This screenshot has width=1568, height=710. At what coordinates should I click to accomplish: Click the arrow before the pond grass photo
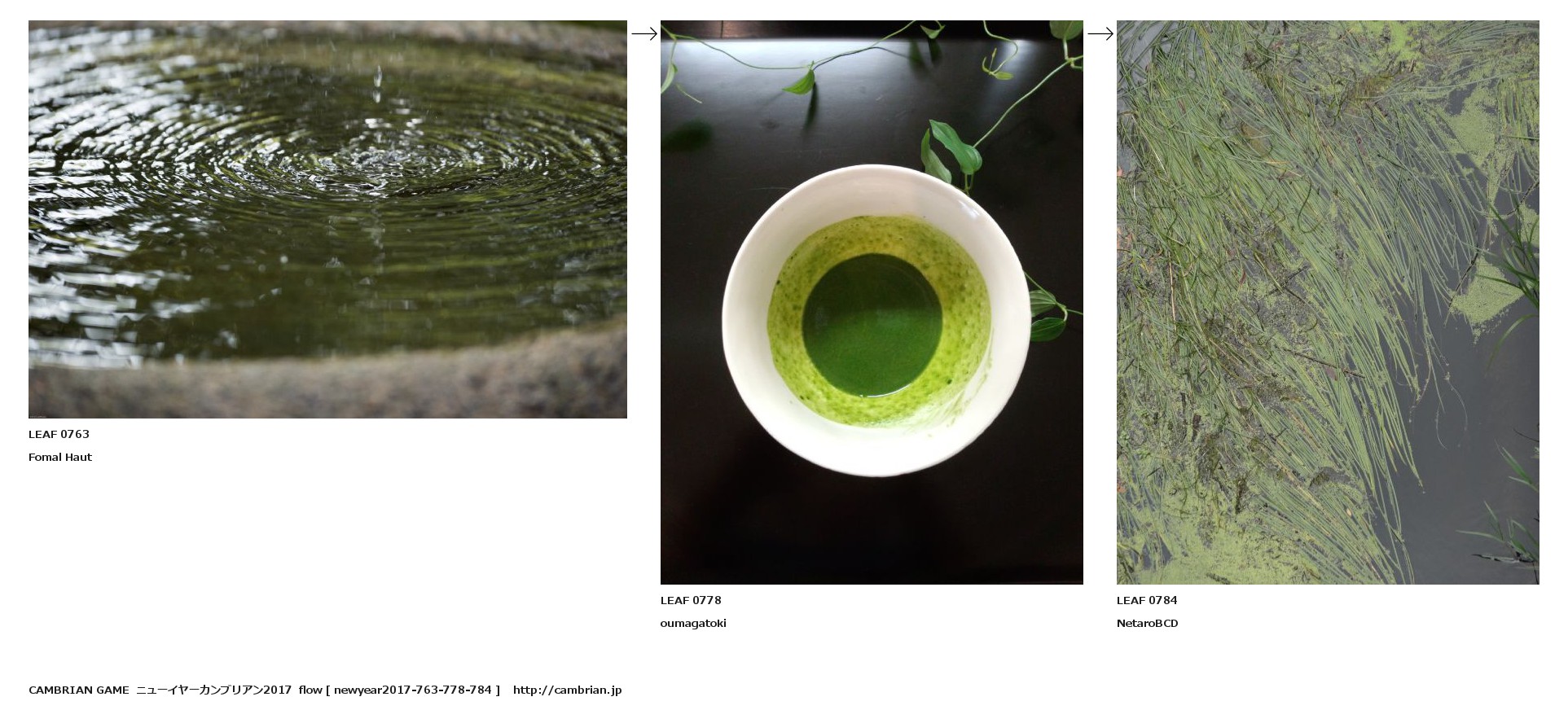(1100, 33)
